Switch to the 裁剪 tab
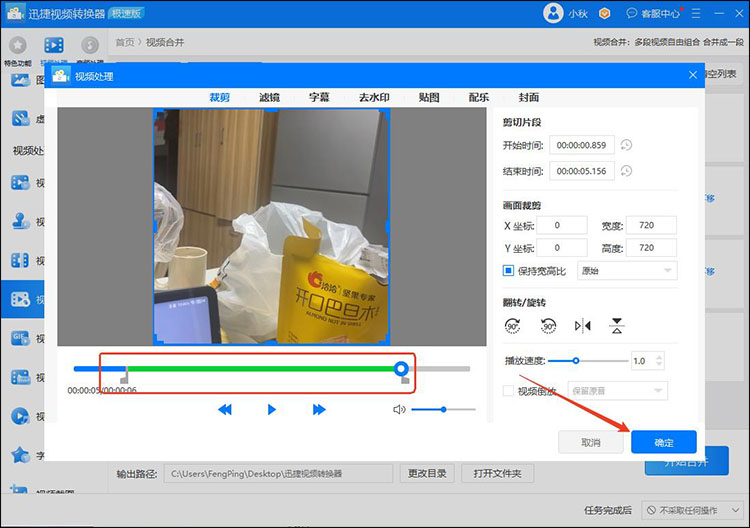 220,98
